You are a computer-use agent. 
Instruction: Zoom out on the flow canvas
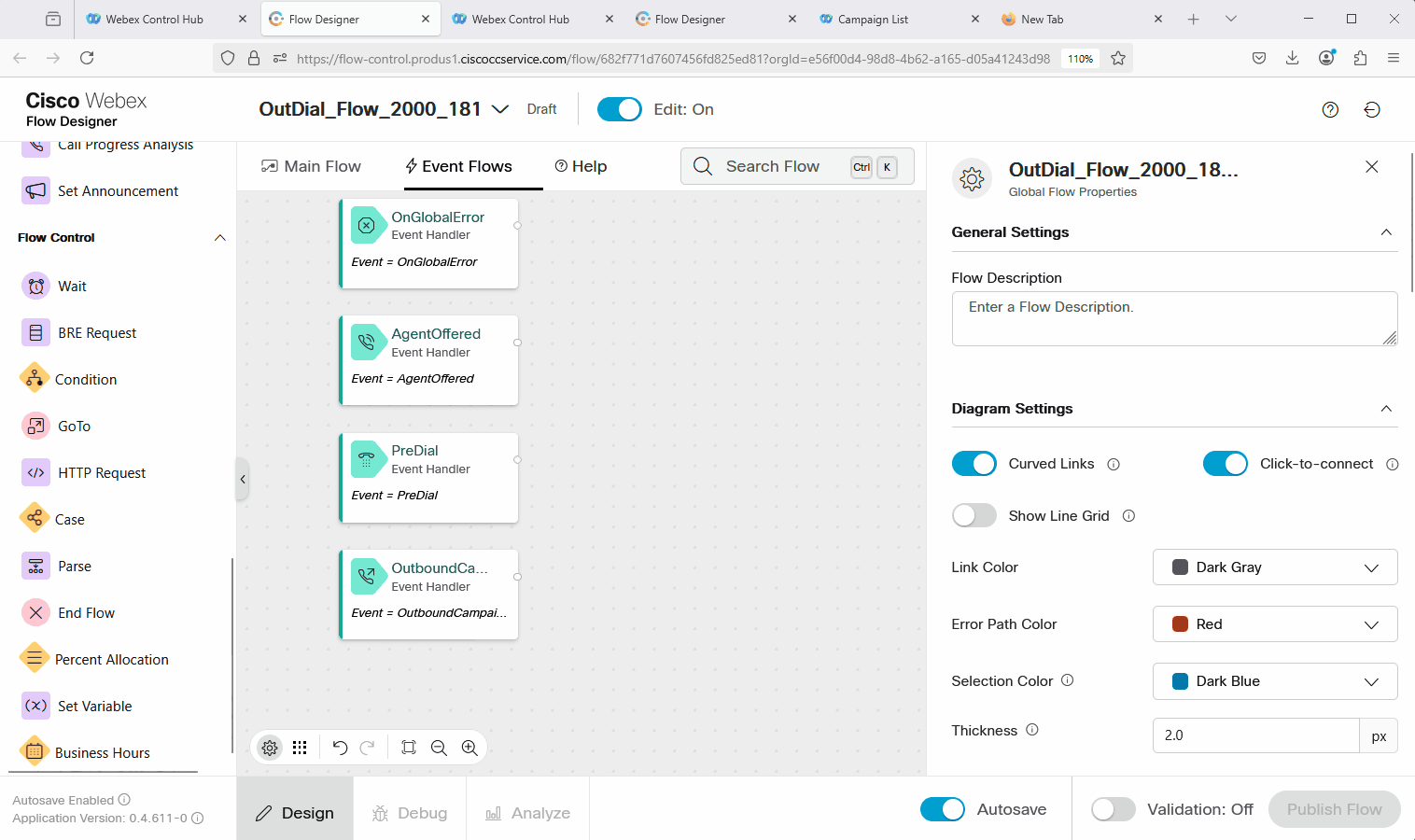point(439,748)
